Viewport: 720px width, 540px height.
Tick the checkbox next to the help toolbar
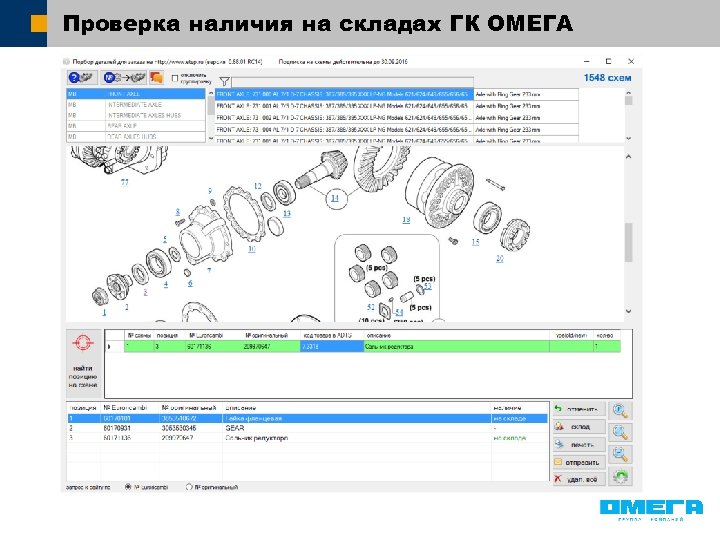(174, 79)
